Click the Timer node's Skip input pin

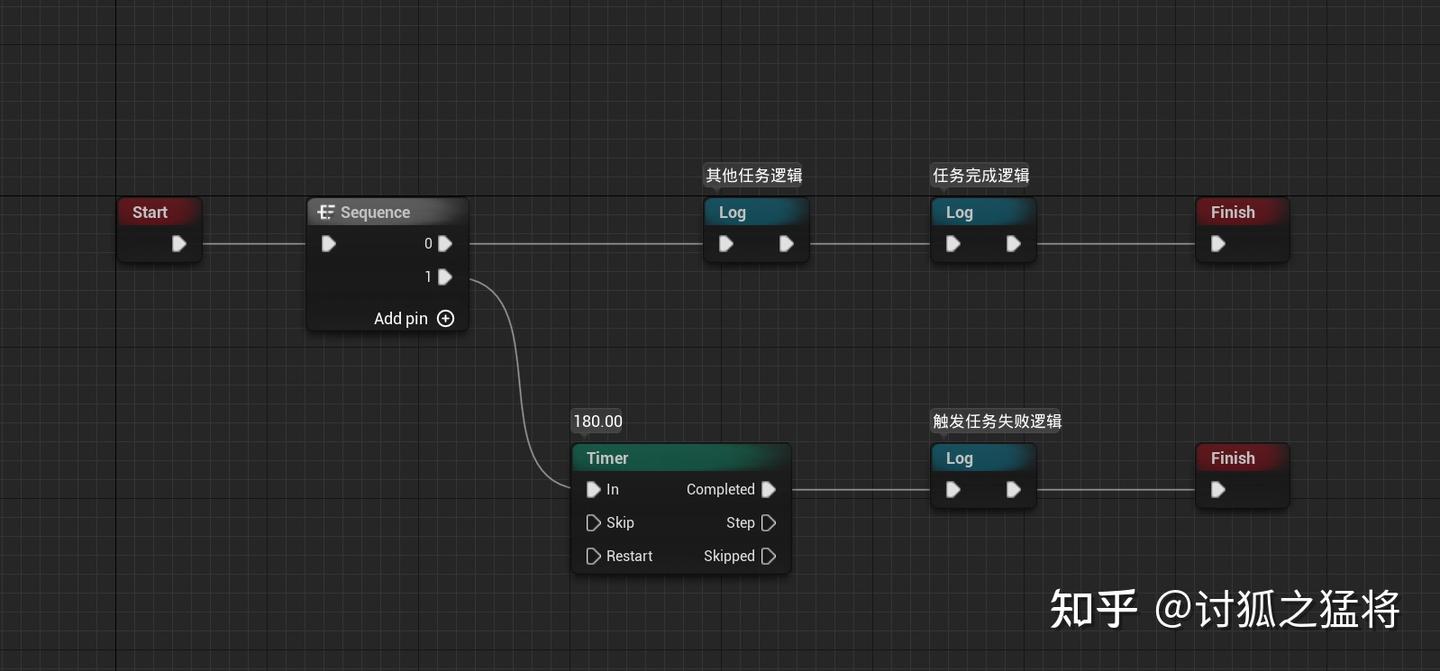594,522
